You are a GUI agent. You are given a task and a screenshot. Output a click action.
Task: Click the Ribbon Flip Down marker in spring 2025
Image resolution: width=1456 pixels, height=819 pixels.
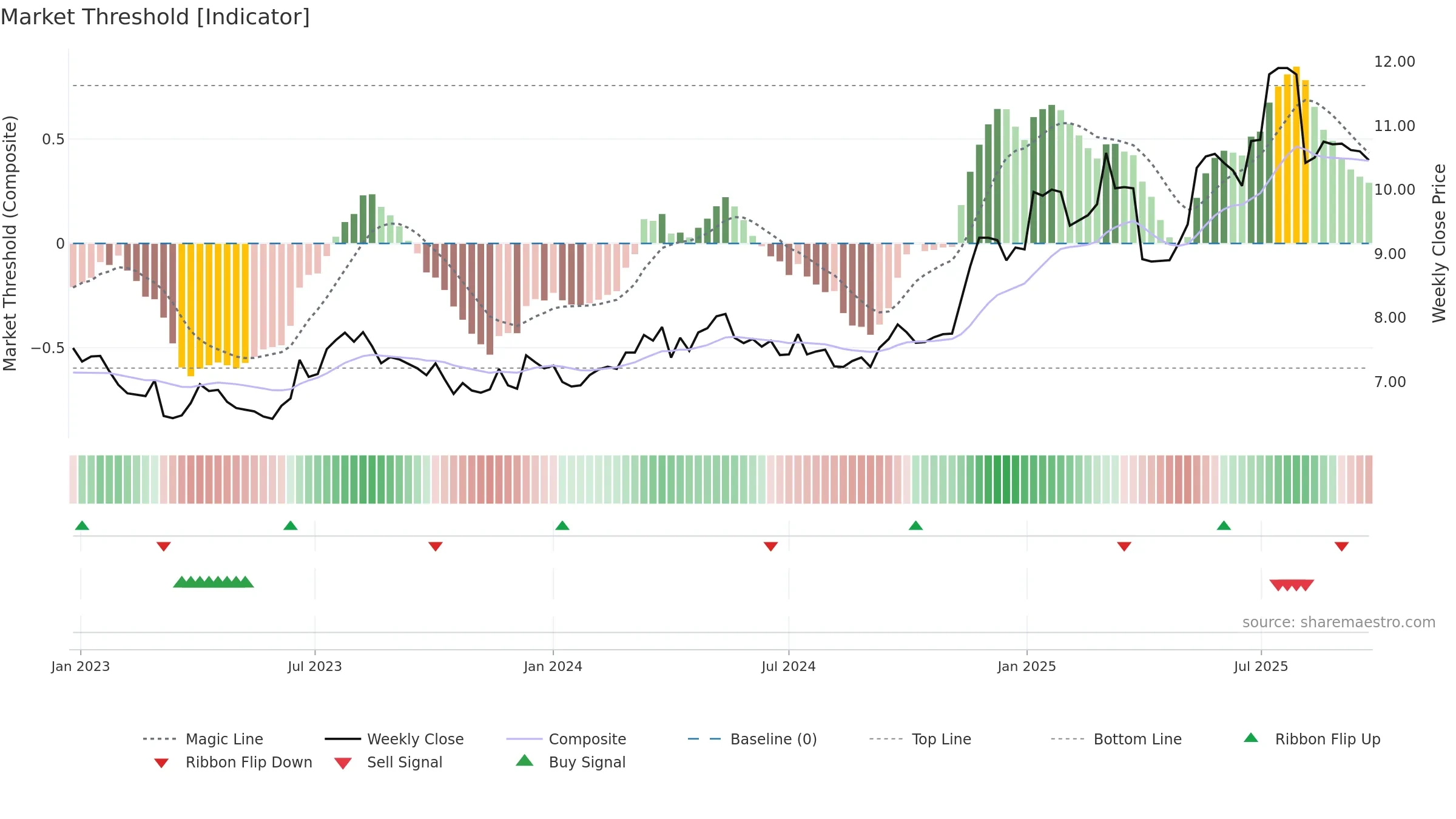click(1124, 547)
